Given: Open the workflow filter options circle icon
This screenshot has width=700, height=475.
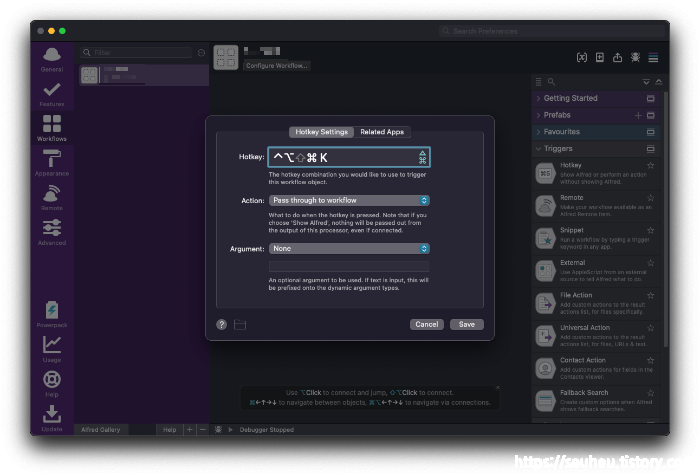Looking at the screenshot, I should pyautogui.click(x=201, y=53).
